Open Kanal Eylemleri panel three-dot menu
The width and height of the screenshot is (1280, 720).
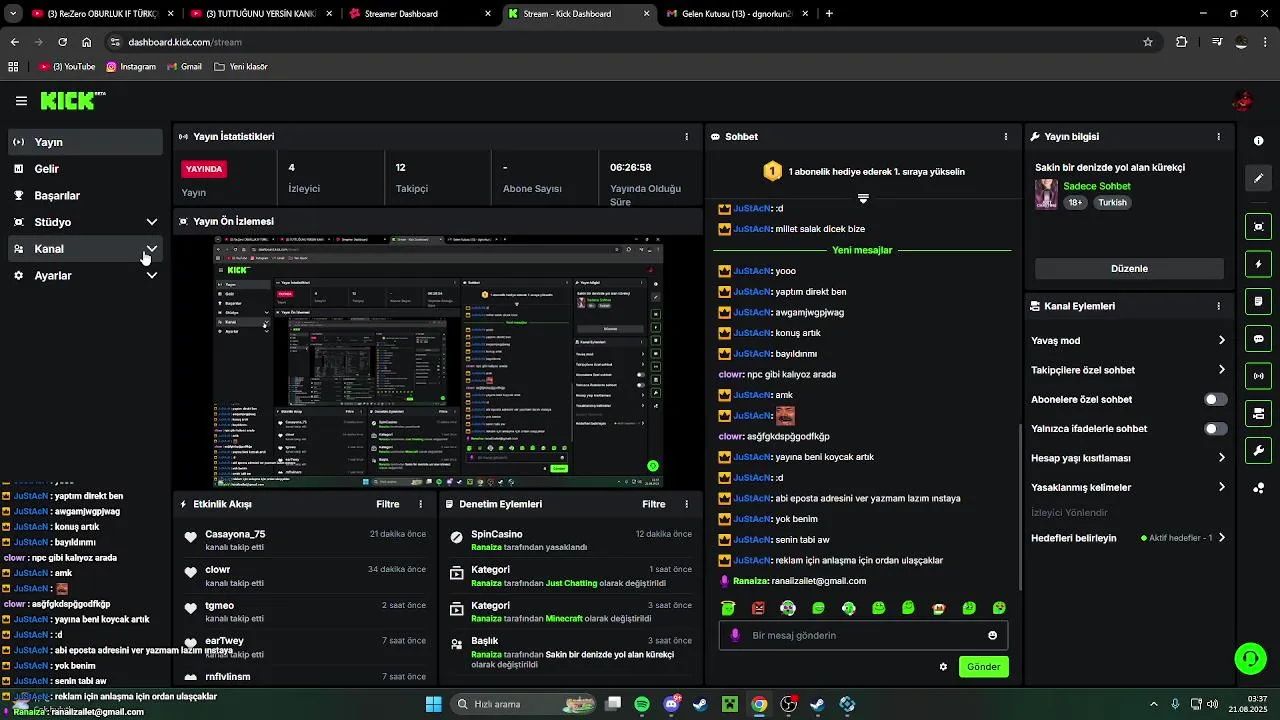click(1218, 306)
